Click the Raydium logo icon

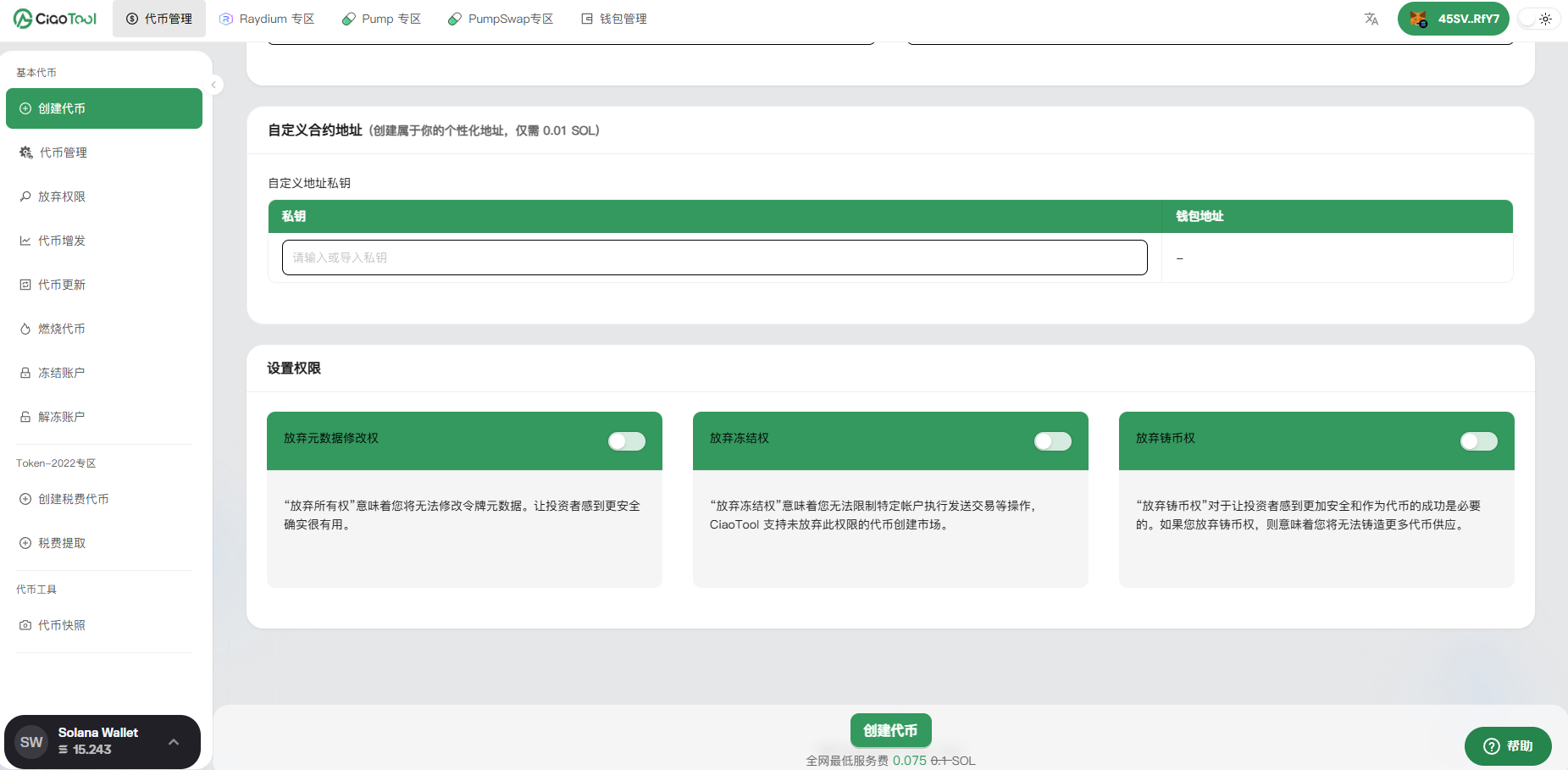[226, 19]
